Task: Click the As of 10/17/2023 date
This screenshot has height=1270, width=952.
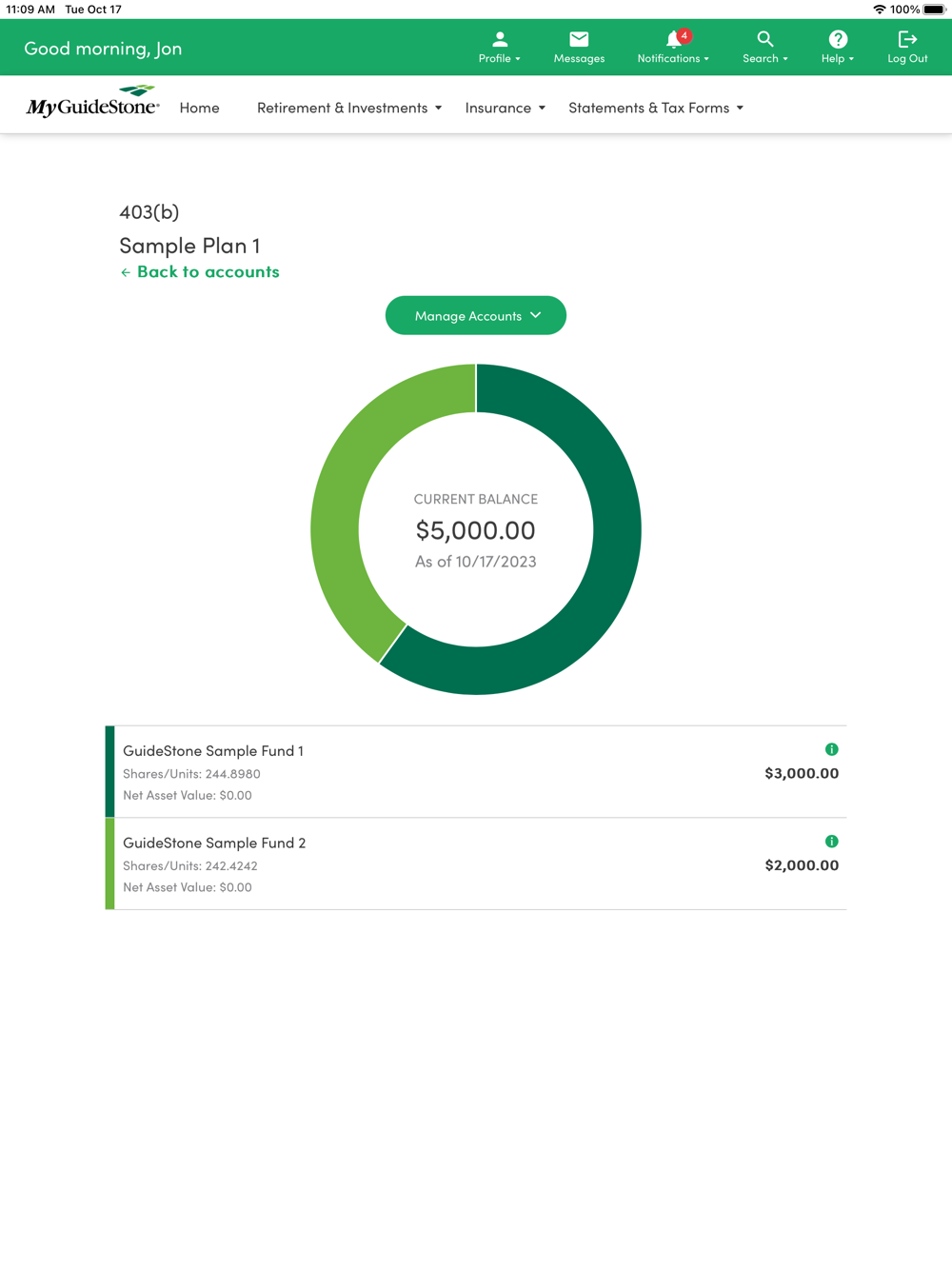Action: click(476, 562)
